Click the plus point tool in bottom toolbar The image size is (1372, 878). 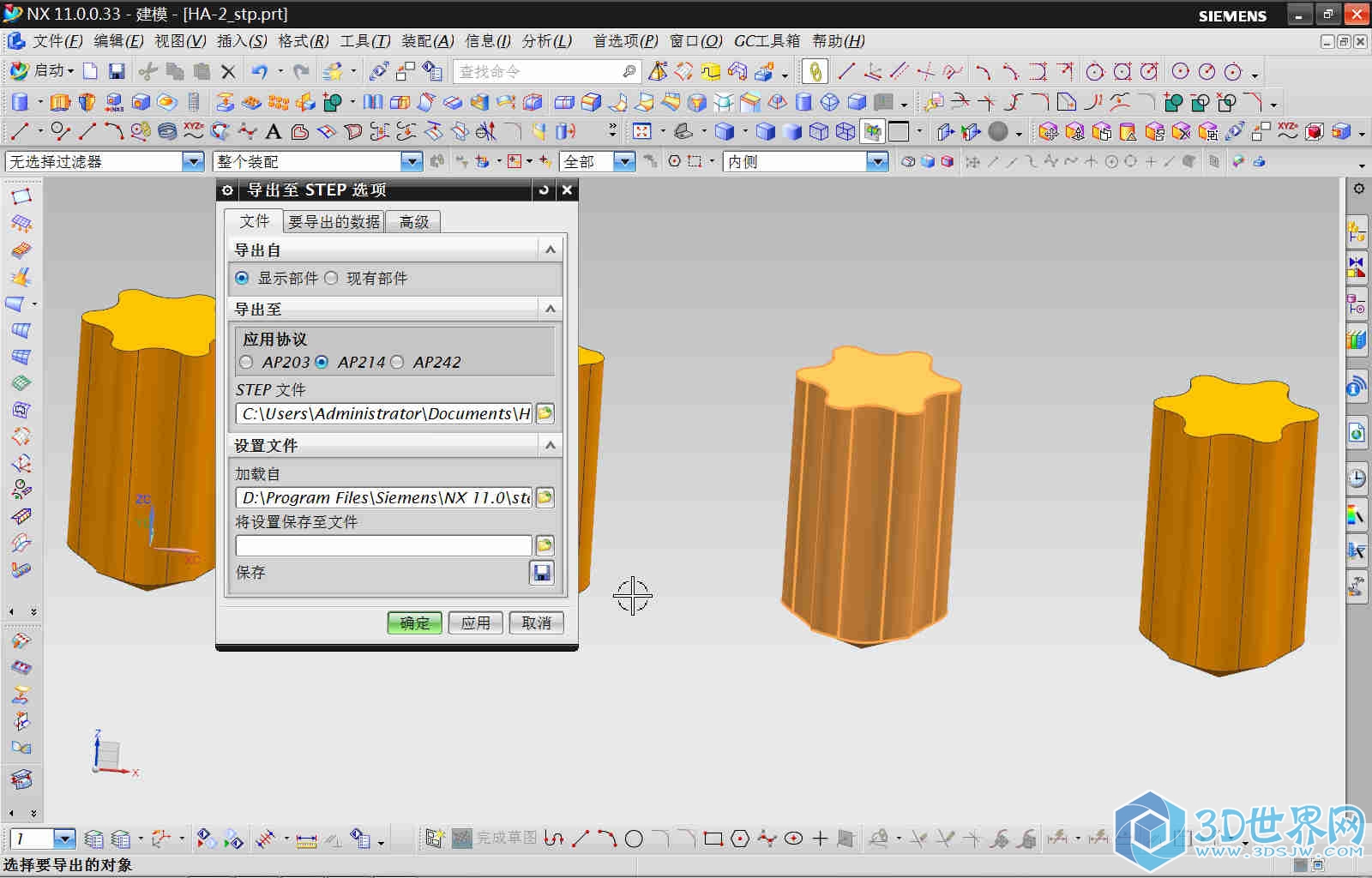tap(820, 839)
